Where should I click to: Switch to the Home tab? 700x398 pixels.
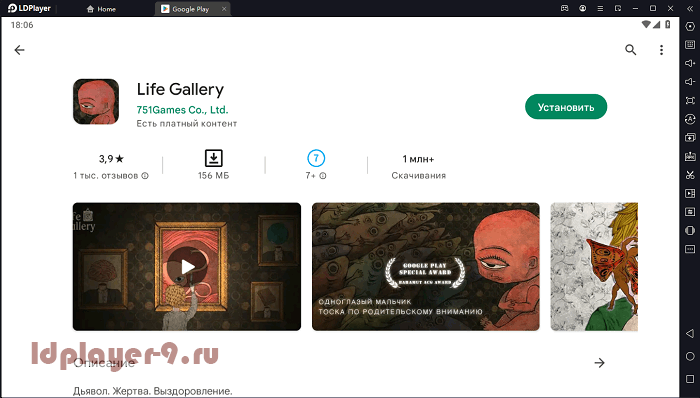point(101,9)
